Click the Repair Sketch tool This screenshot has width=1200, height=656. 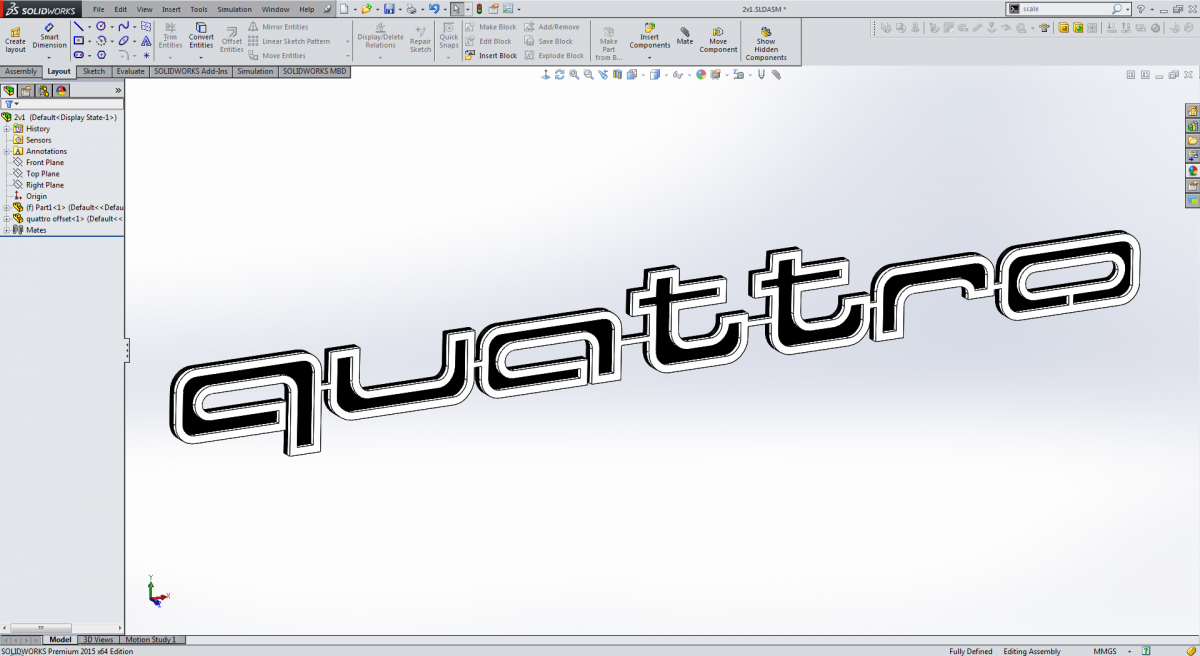[x=420, y=40]
